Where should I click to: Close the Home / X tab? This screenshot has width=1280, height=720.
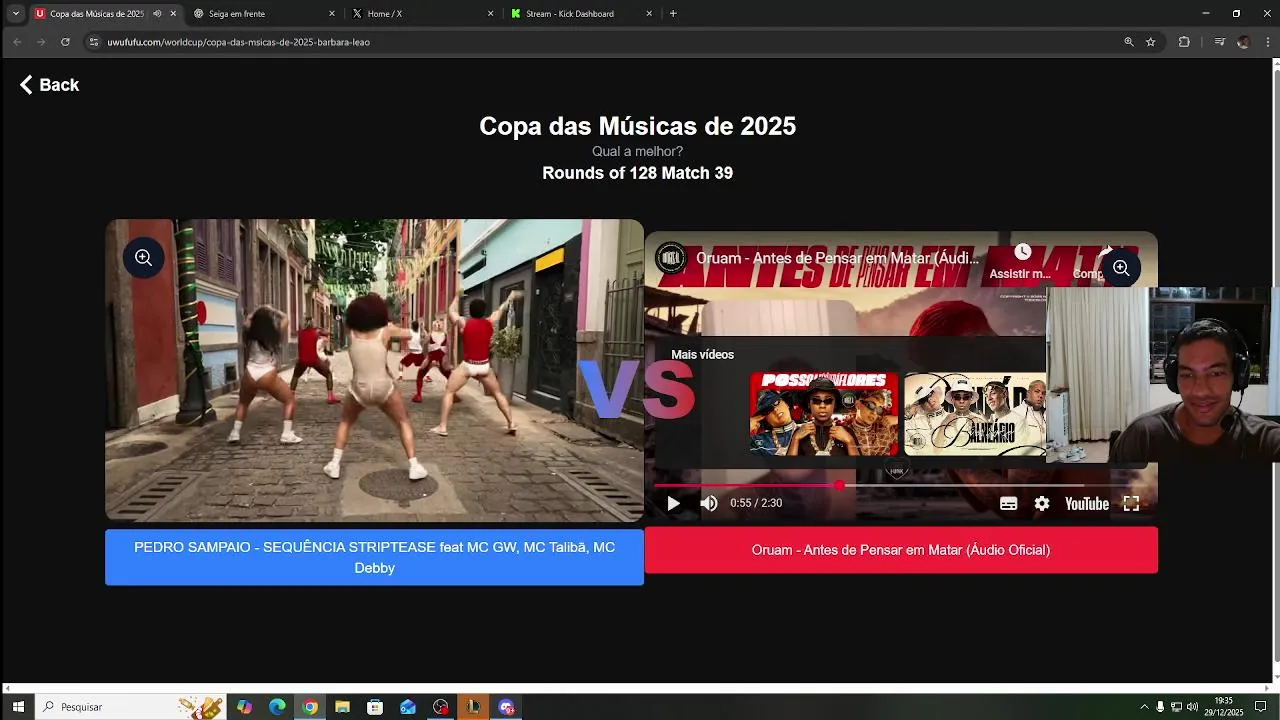click(x=491, y=14)
